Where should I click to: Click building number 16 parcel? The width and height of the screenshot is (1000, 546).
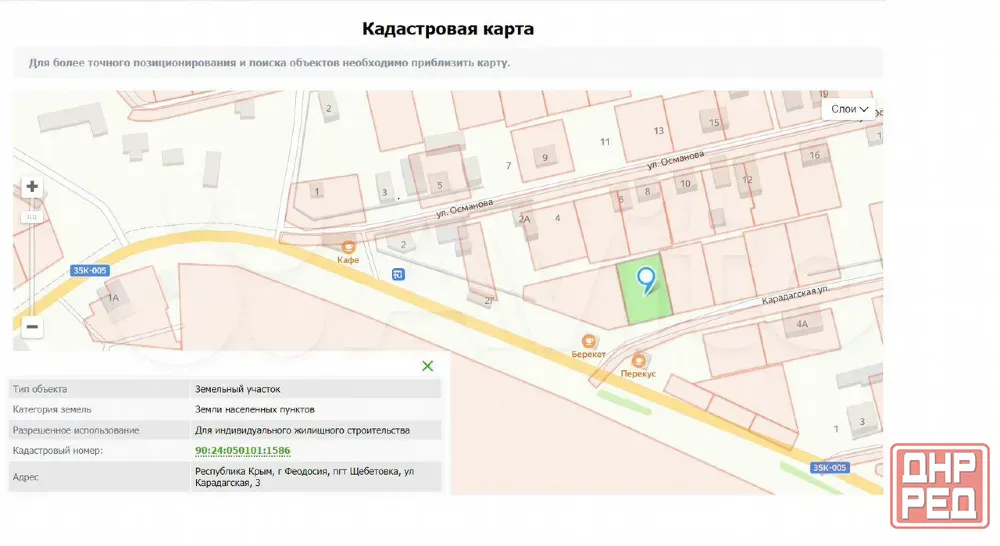pyautogui.click(x=814, y=155)
